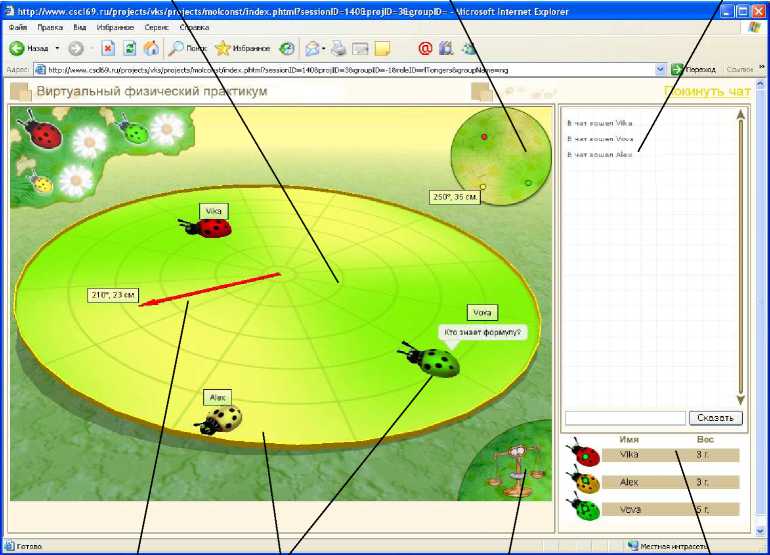This screenshot has width=770, height=555.
Task: Expand the address bar dropdown arrow
Action: pos(660,70)
